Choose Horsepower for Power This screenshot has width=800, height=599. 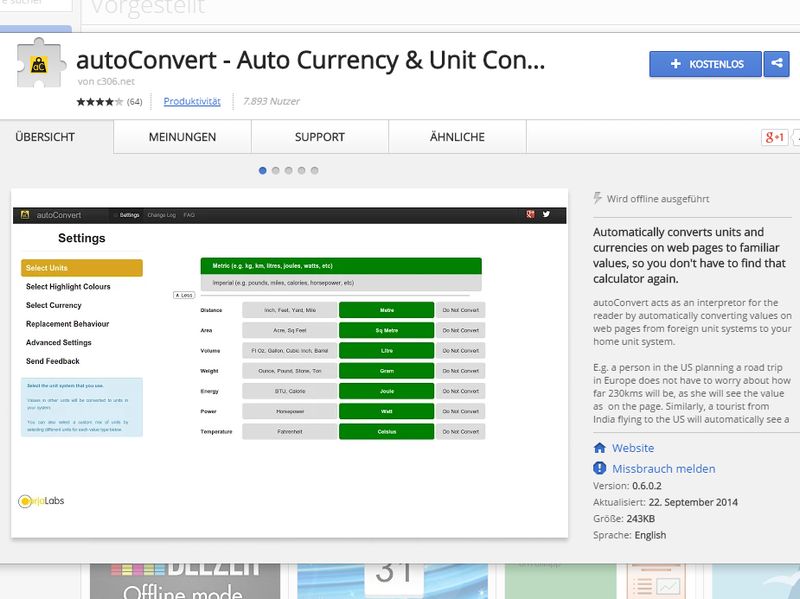pos(290,411)
